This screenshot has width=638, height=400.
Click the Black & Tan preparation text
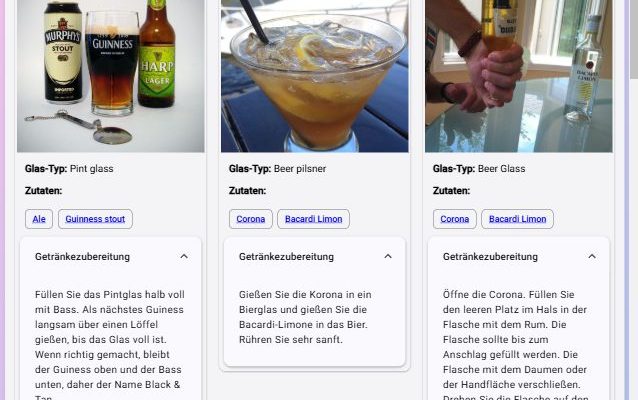(110, 344)
